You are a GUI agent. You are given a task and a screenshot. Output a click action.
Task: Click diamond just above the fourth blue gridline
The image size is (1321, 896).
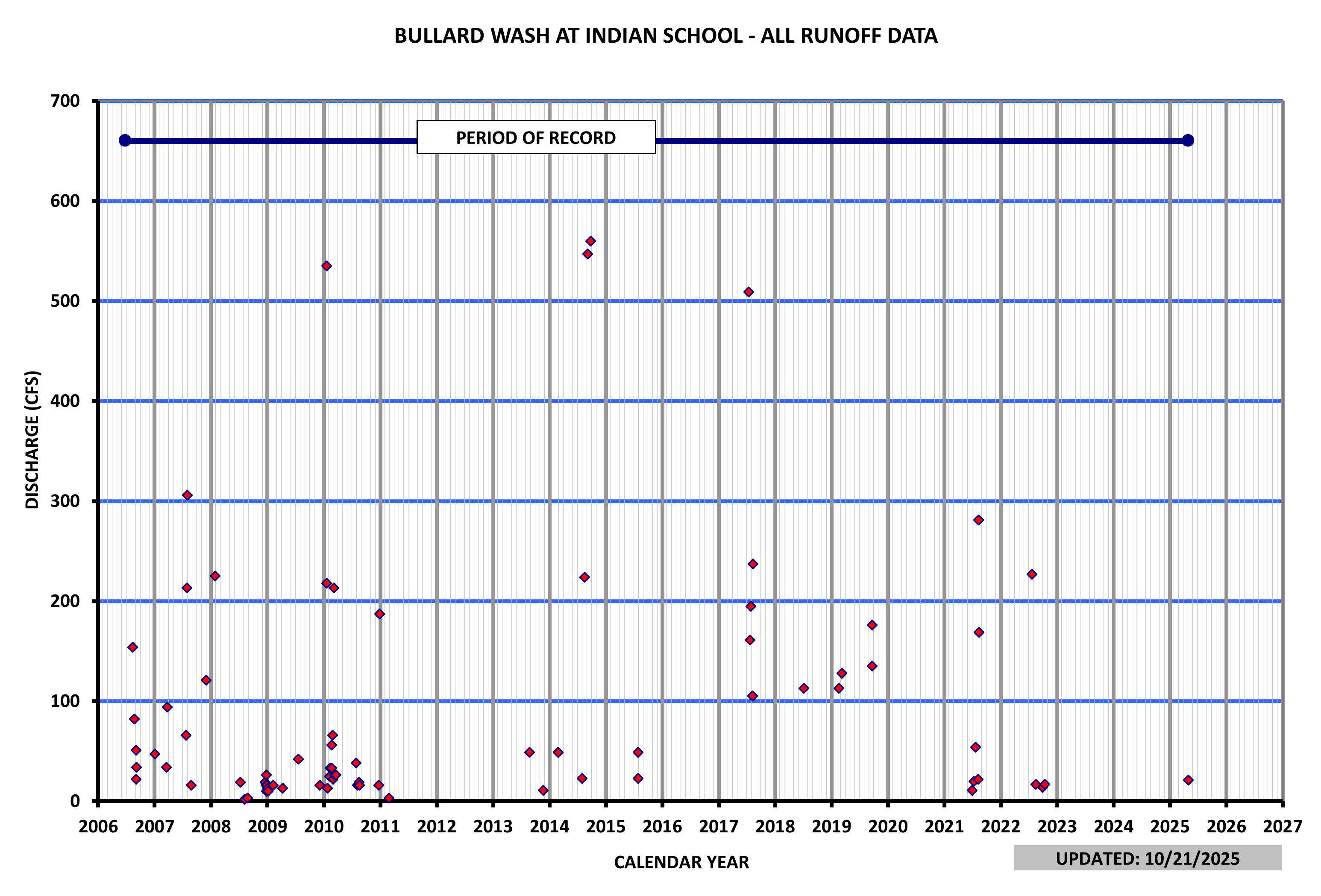187,495
